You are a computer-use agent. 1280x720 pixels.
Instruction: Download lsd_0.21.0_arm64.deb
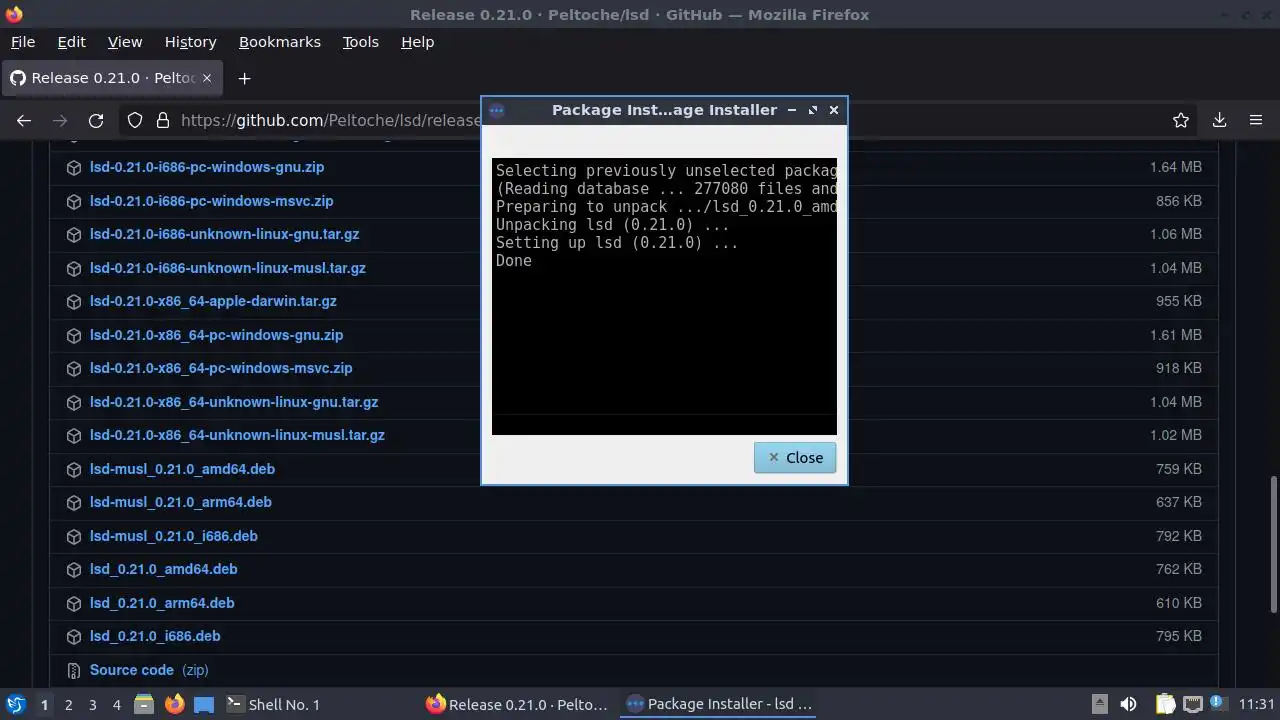pos(162,603)
